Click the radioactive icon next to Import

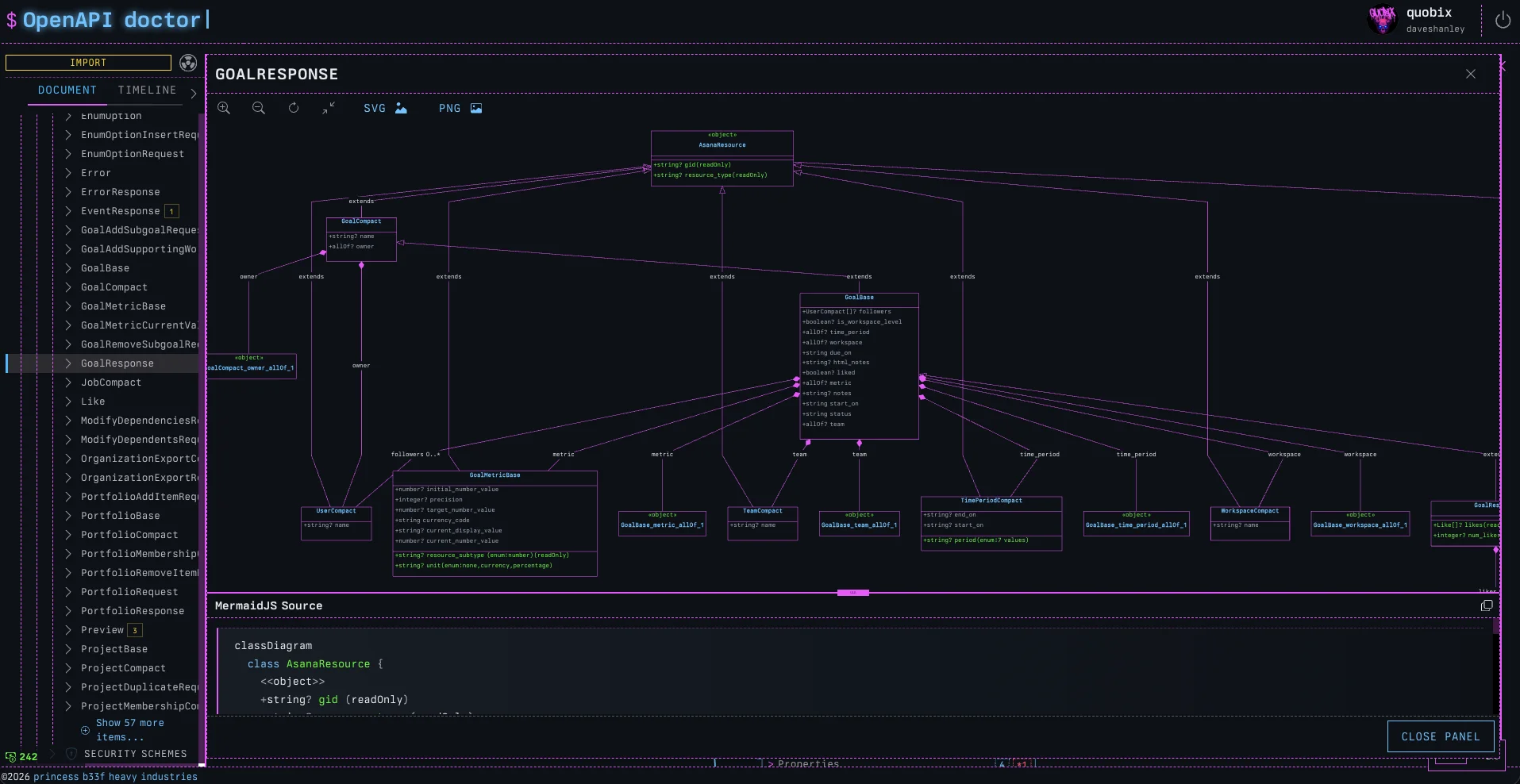188,63
